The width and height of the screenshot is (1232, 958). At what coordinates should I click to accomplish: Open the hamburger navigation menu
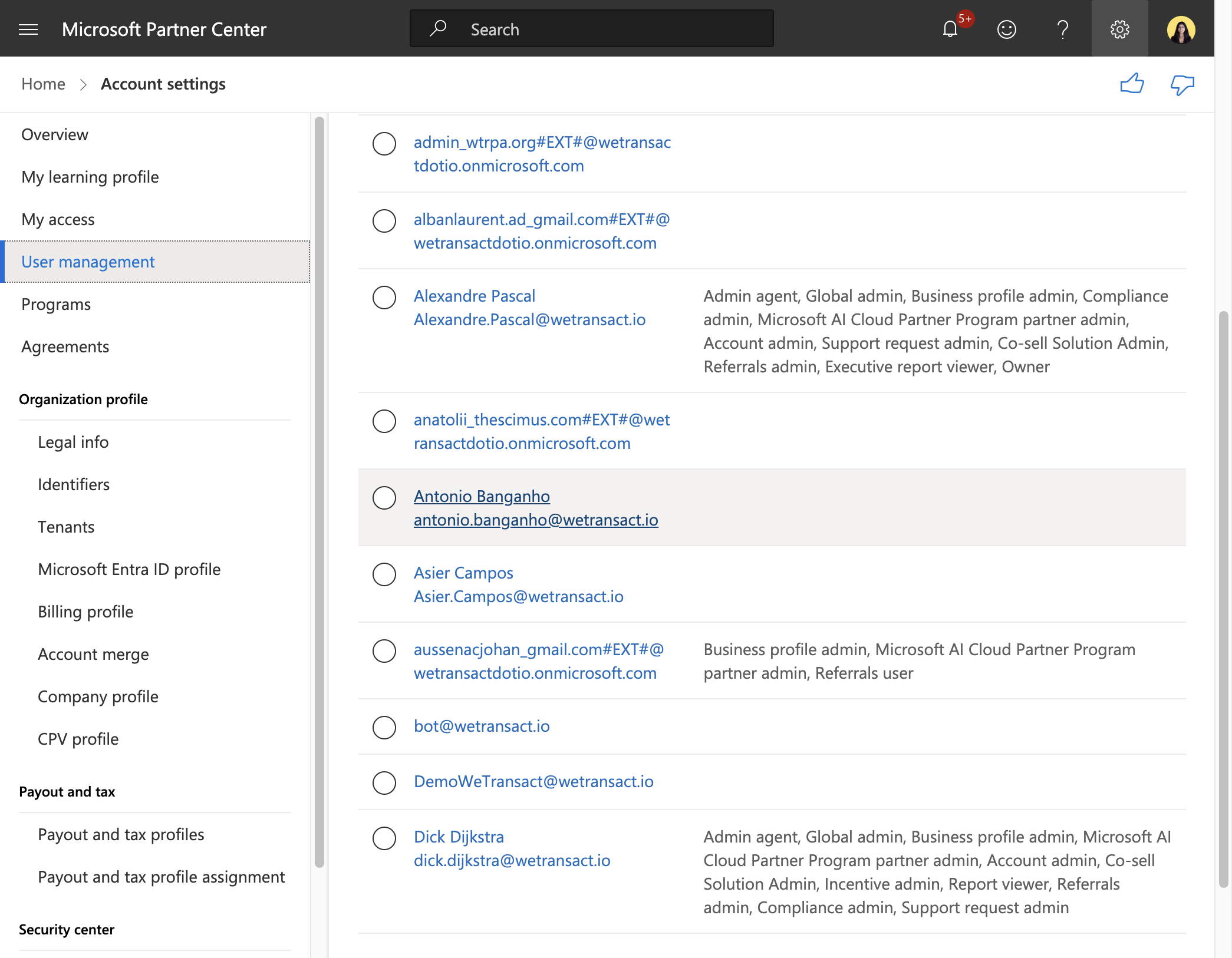pos(28,29)
